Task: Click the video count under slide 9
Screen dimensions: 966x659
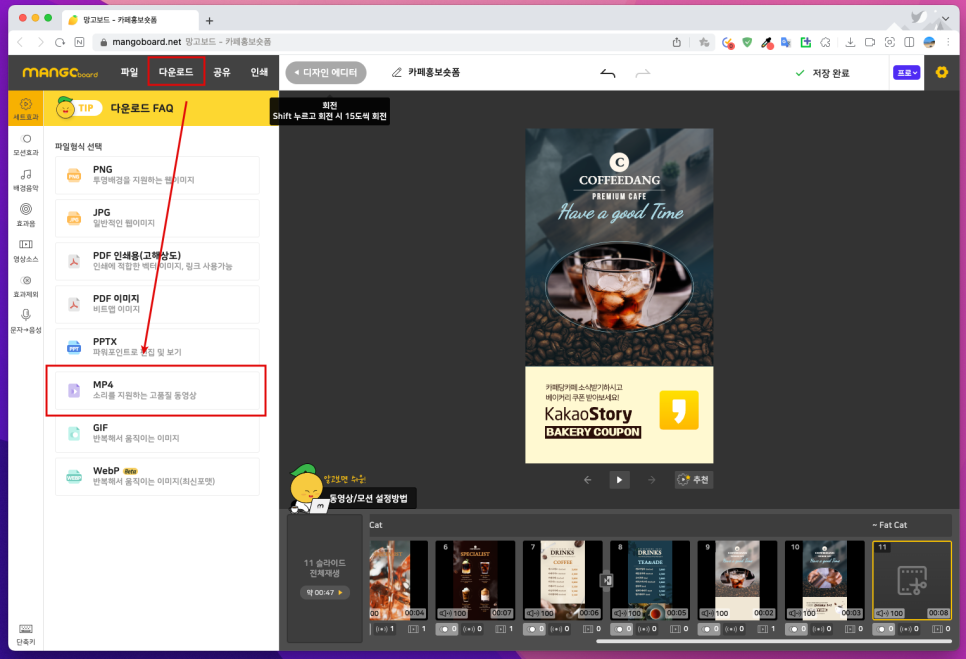Action: click(x=767, y=629)
